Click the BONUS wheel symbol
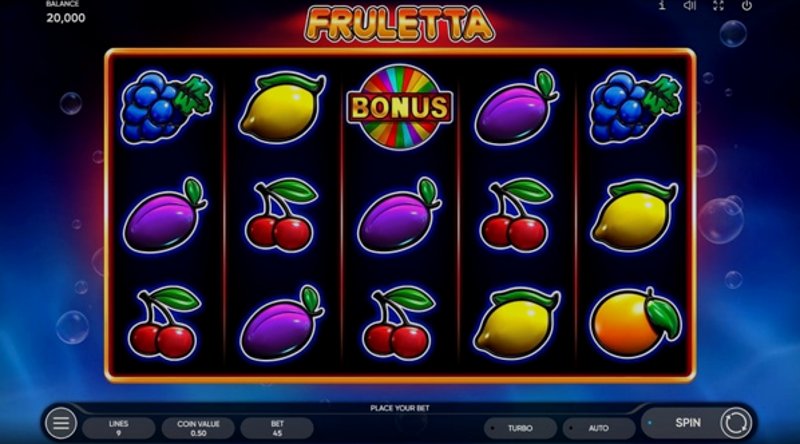Image resolution: width=800 pixels, height=444 pixels. (399, 107)
